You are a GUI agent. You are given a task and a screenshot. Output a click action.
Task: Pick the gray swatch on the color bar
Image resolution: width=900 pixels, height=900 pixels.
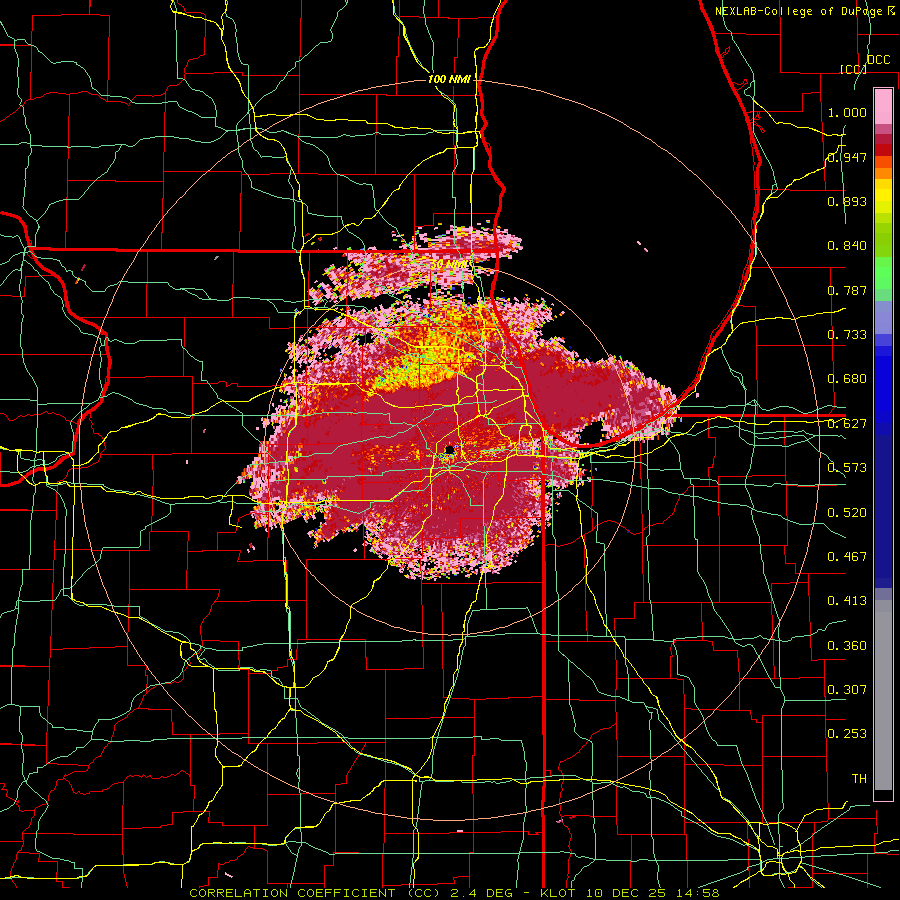883,695
